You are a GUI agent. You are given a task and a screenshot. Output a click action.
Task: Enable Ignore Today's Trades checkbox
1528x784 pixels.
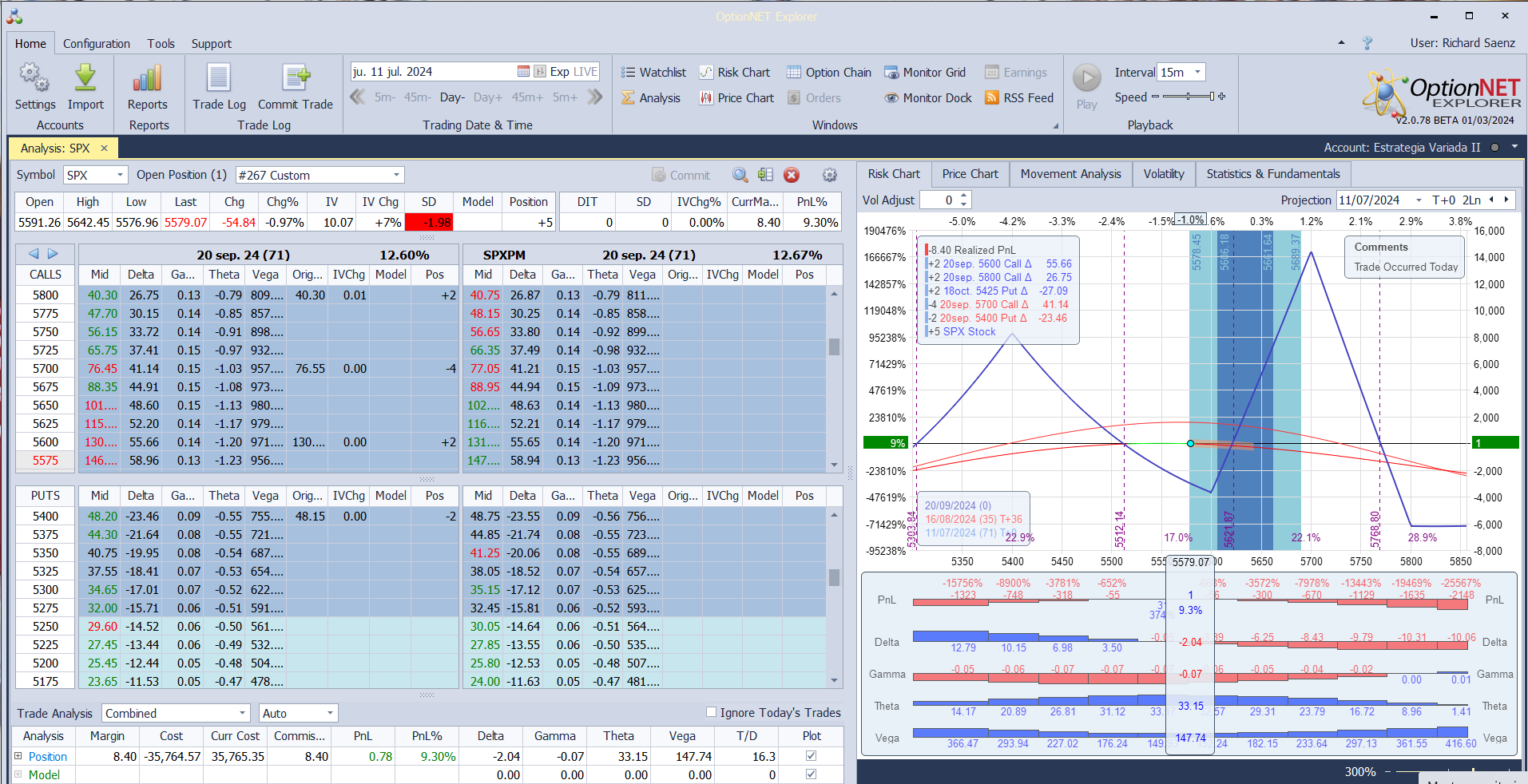(x=711, y=712)
